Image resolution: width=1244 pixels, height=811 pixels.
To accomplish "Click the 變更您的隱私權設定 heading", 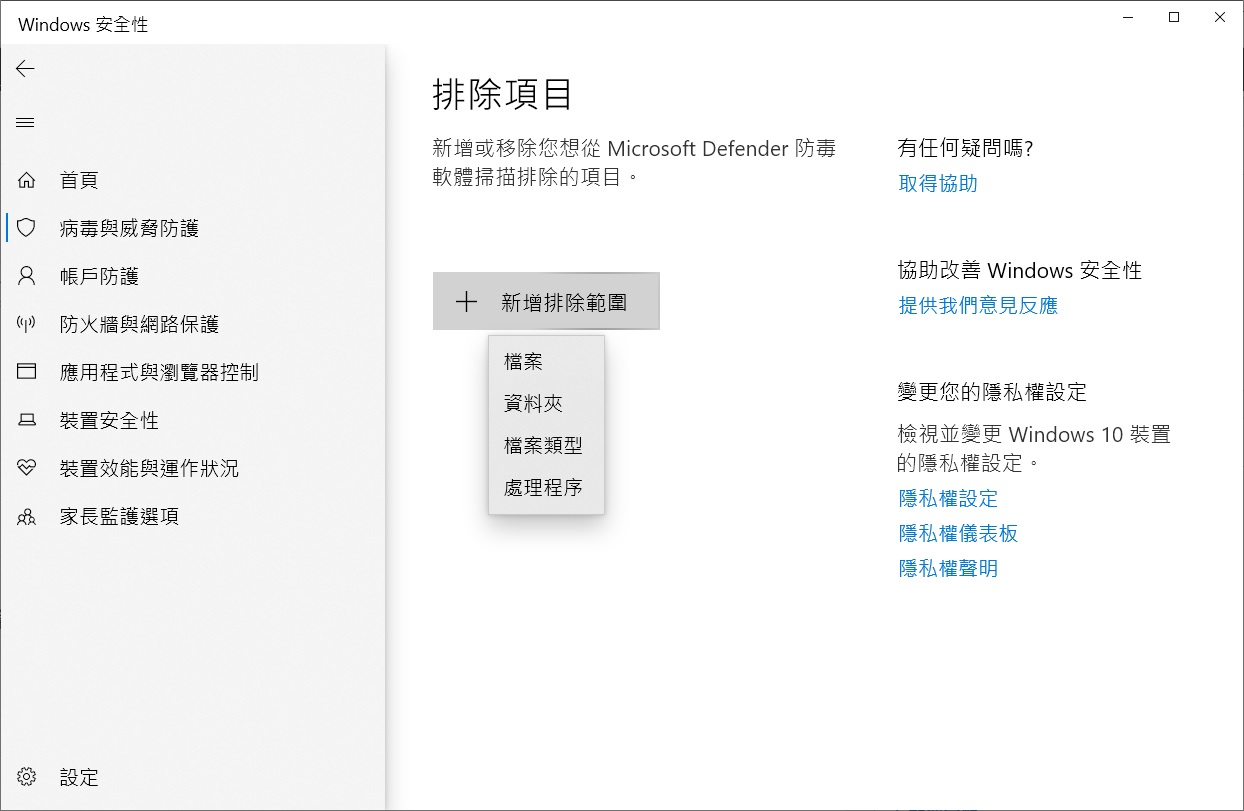I will (x=992, y=392).
